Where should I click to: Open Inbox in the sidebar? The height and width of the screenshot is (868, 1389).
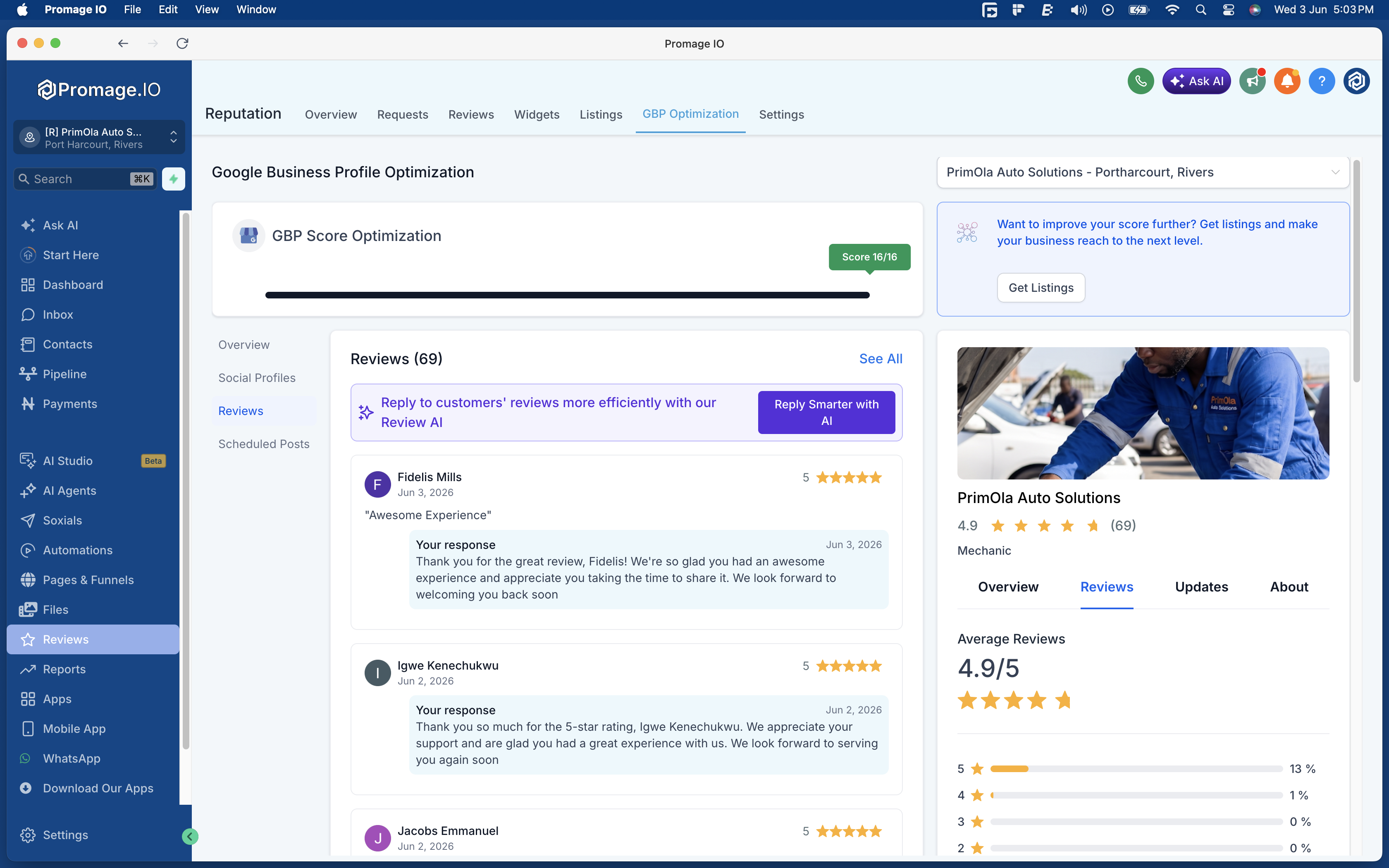[x=93, y=315]
